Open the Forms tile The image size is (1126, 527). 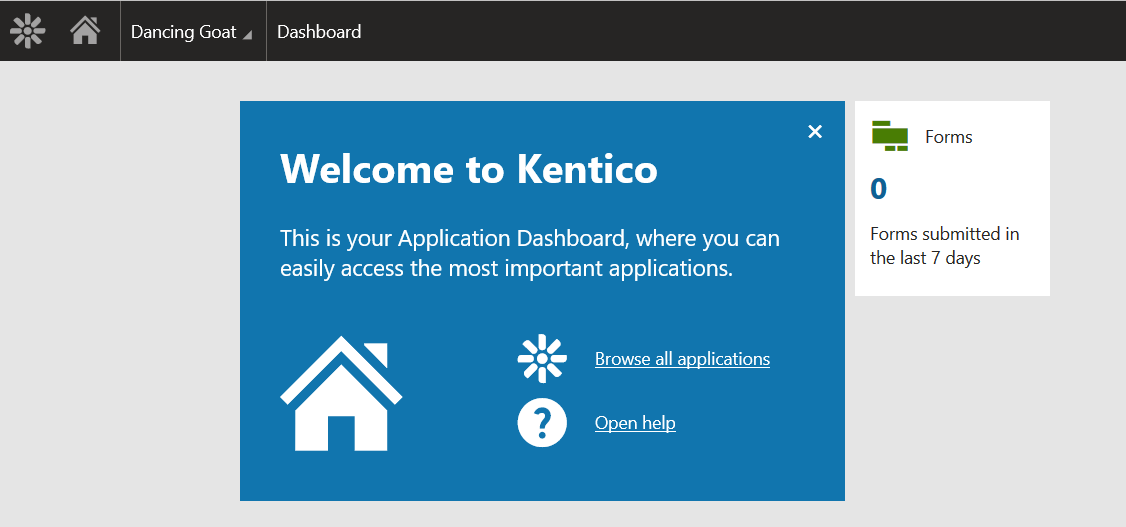[952, 198]
